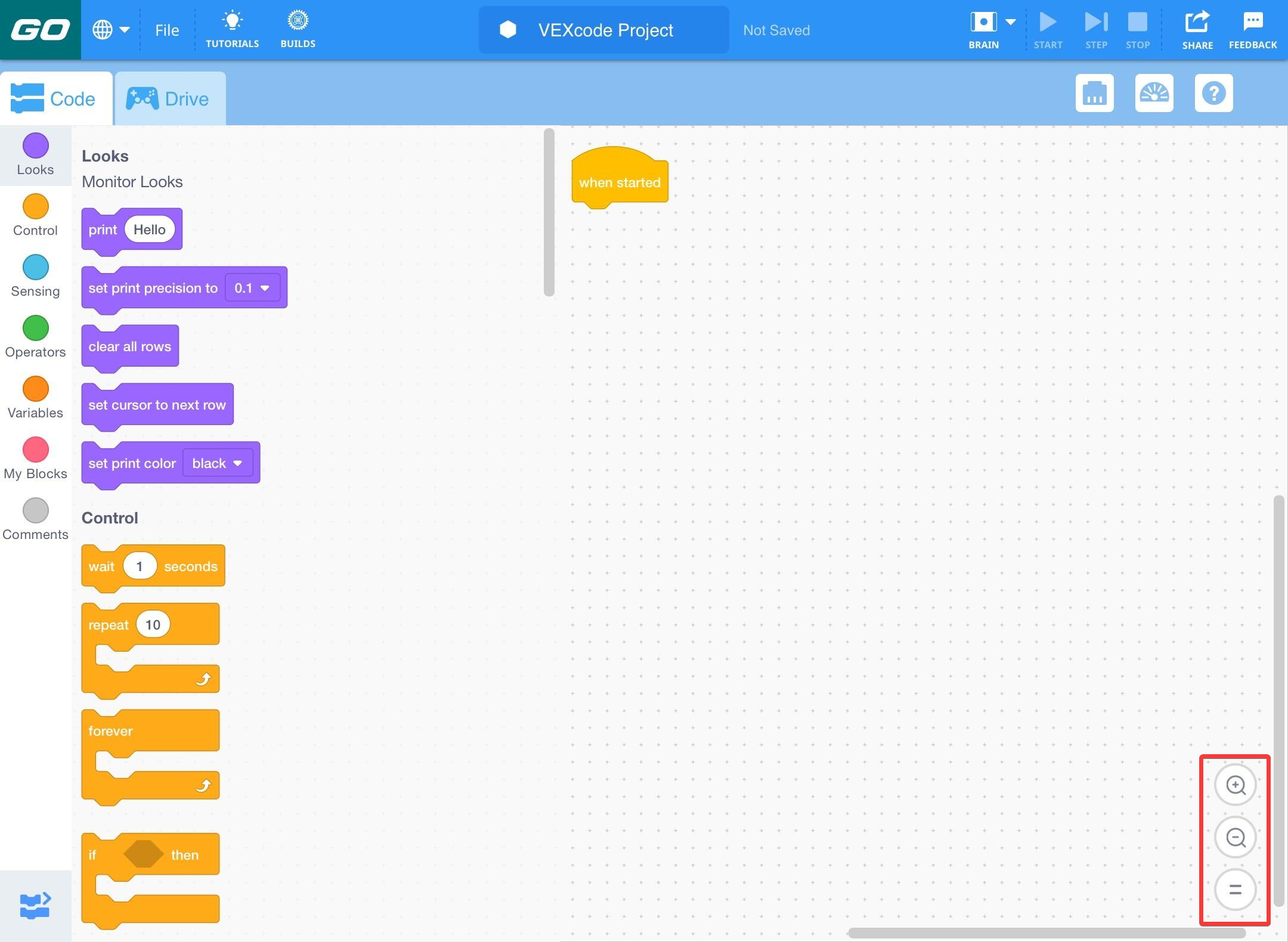Open the print precision 0.1 dropdown
Viewport: 1288px width, 942px height.
point(252,287)
